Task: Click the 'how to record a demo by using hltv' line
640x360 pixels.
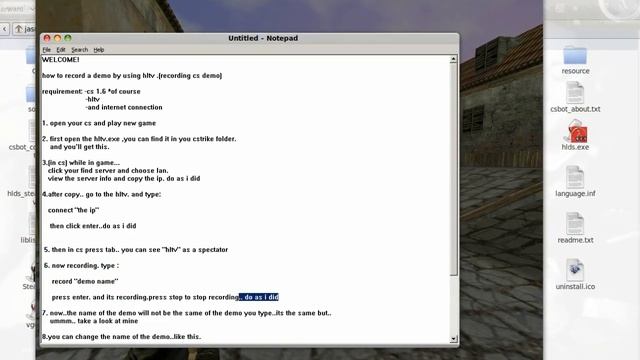Action: click(x=132, y=76)
